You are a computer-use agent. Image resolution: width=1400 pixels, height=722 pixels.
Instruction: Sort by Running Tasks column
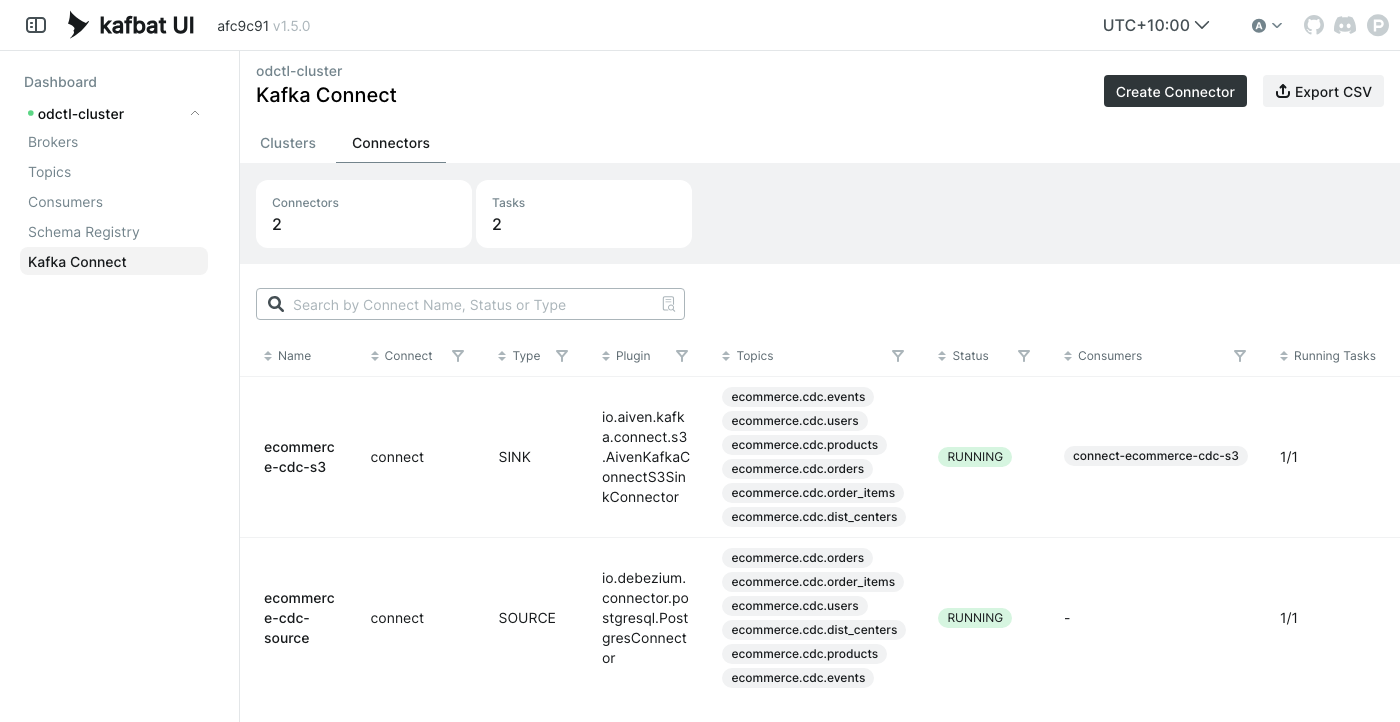pos(1328,356)
